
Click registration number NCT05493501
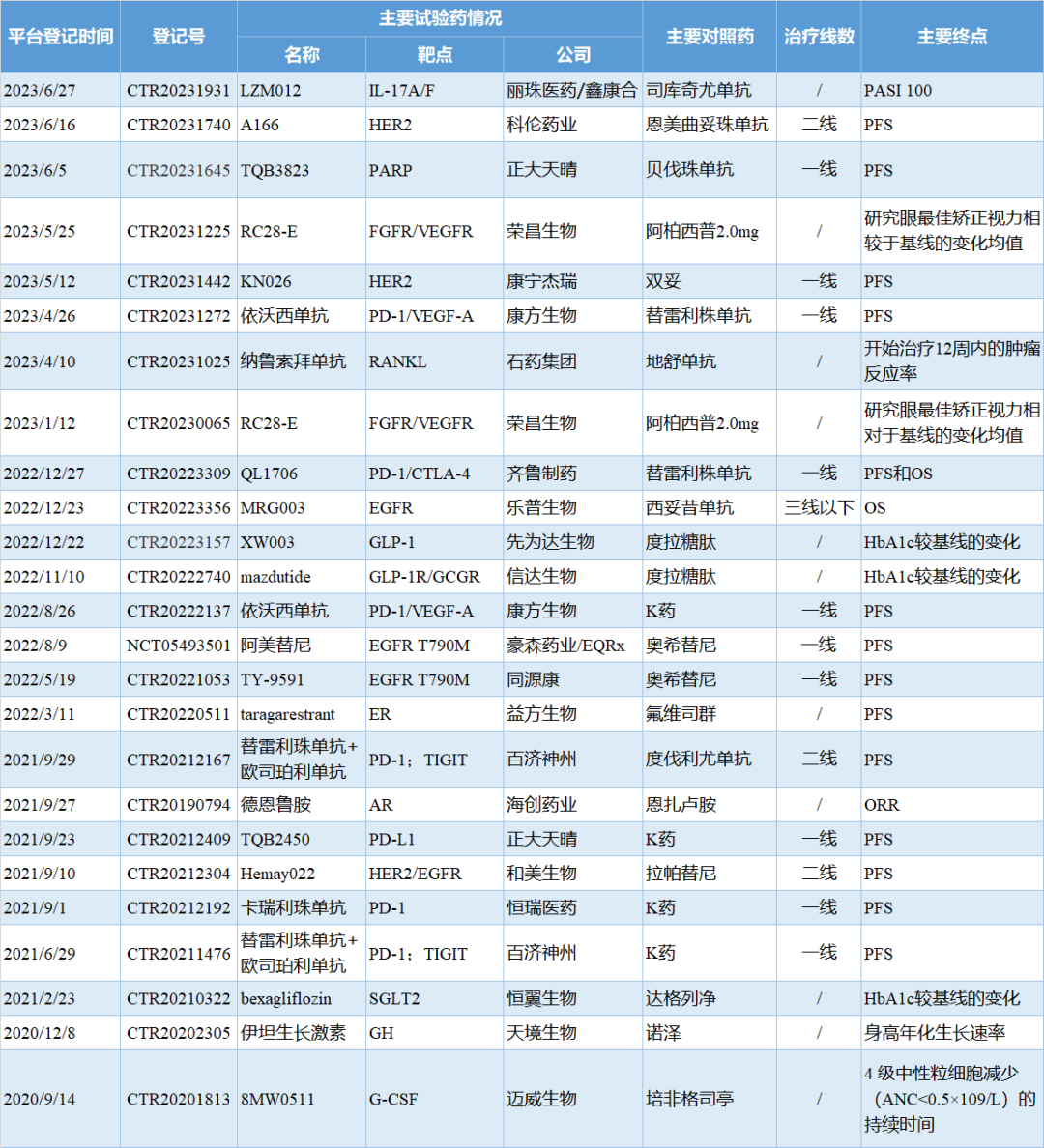[x=178, y=646]
